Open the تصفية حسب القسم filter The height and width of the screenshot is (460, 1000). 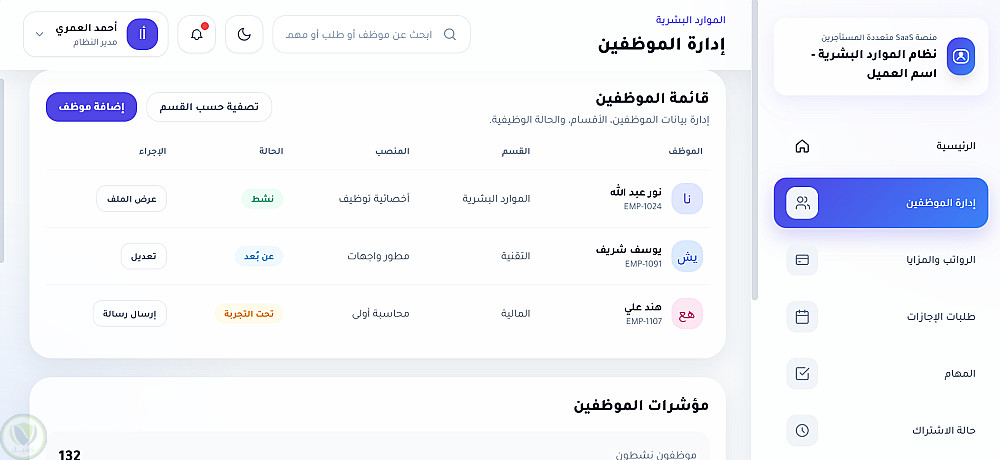coord(209,106)
